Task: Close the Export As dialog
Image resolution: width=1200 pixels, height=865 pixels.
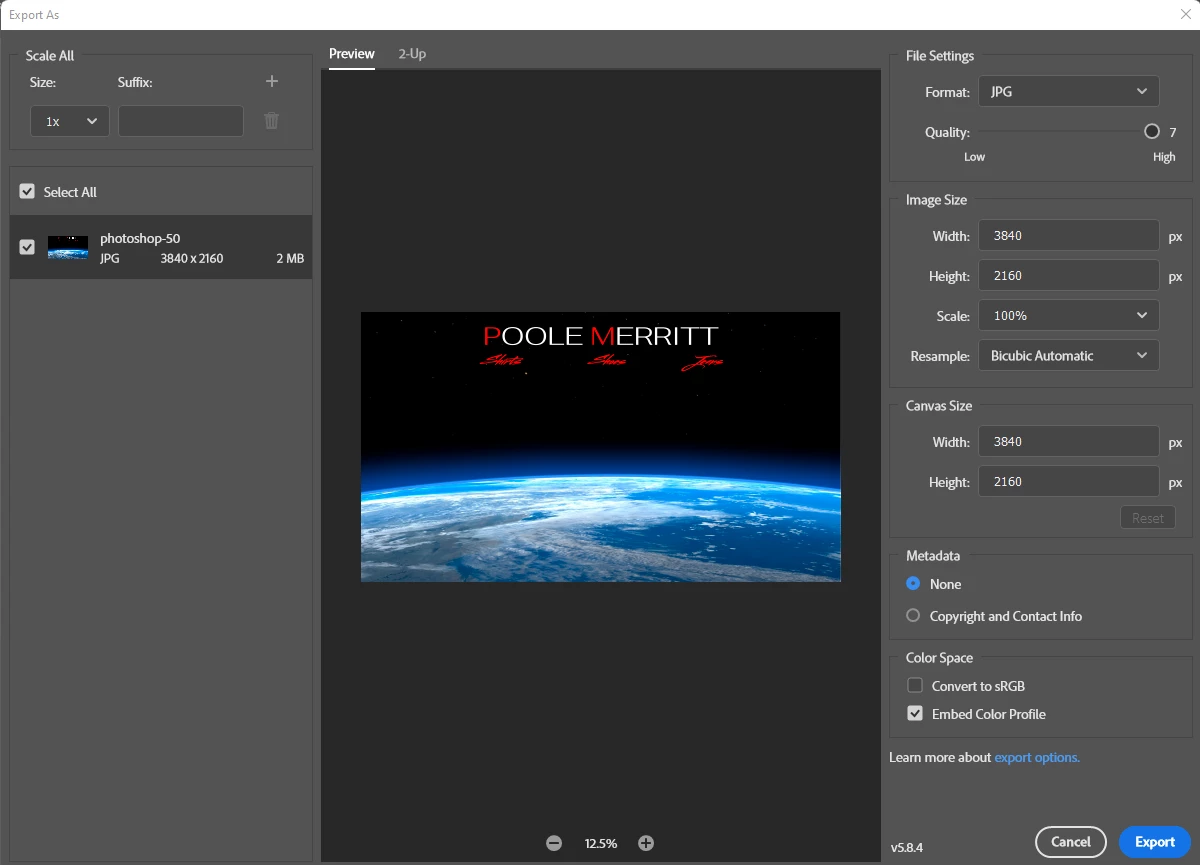Action: 1185,14
